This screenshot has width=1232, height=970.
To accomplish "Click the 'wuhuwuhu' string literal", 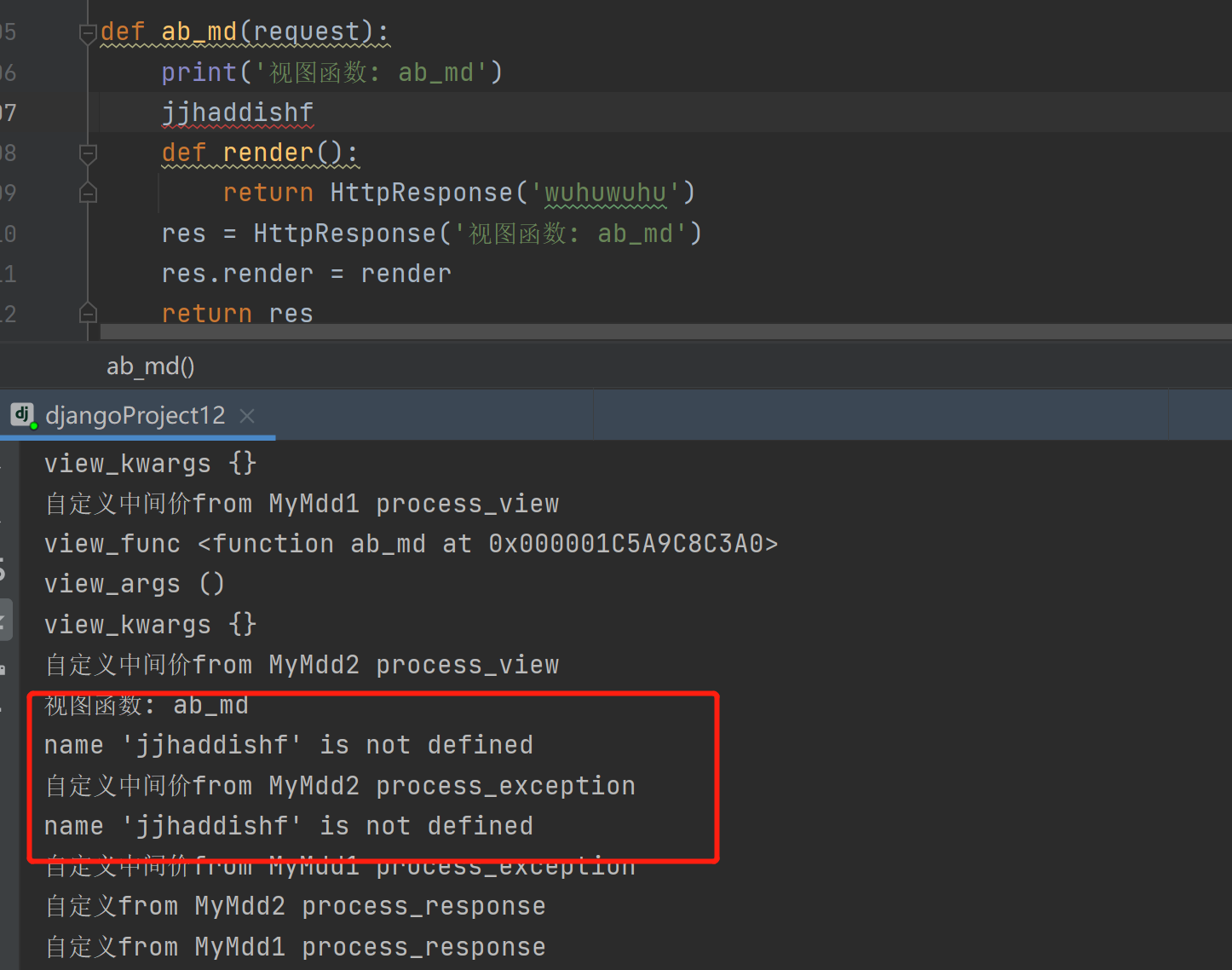I will [605, 193].
